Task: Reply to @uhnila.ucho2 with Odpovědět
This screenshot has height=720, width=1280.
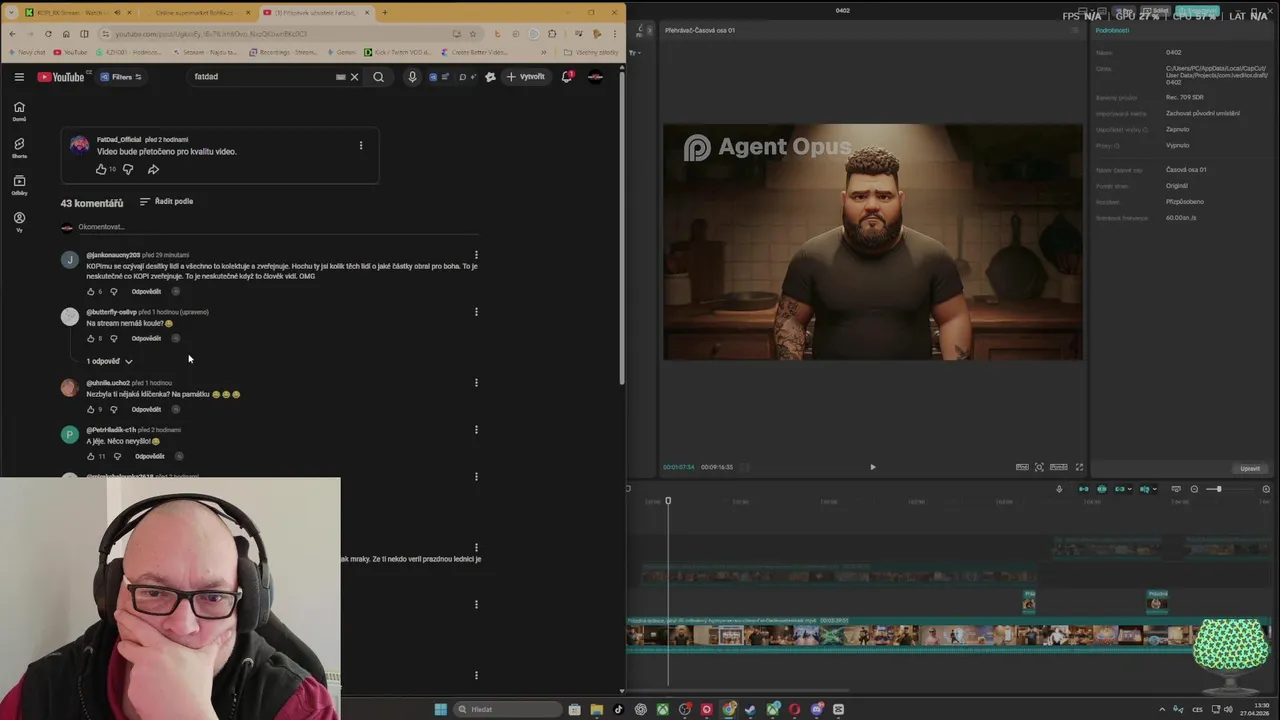Action: (x=146, y=409)
